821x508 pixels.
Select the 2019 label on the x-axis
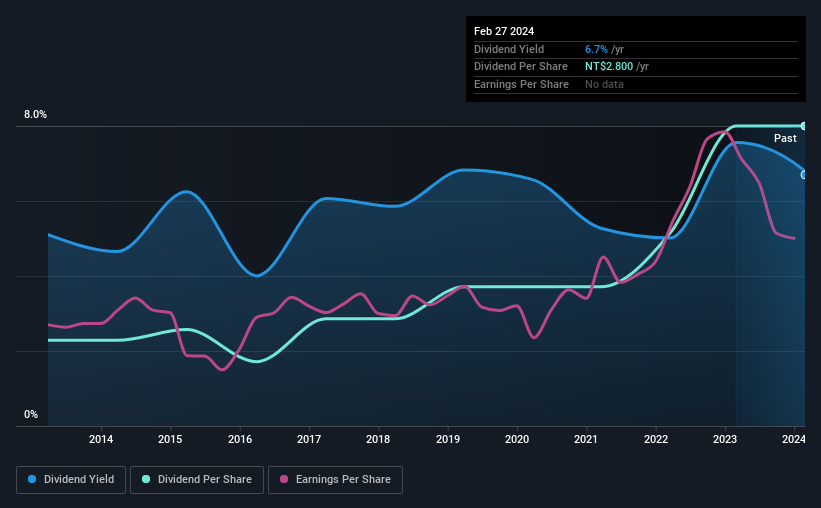coord(448,439)
